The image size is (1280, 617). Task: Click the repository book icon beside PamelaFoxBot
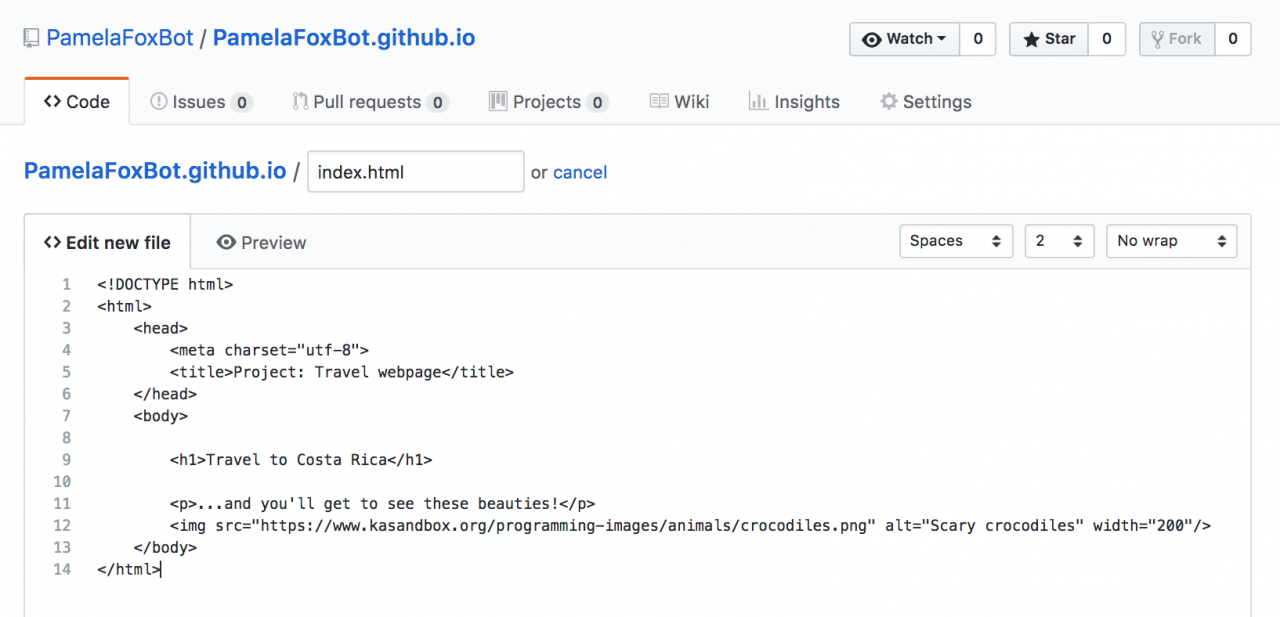(31, 39)
